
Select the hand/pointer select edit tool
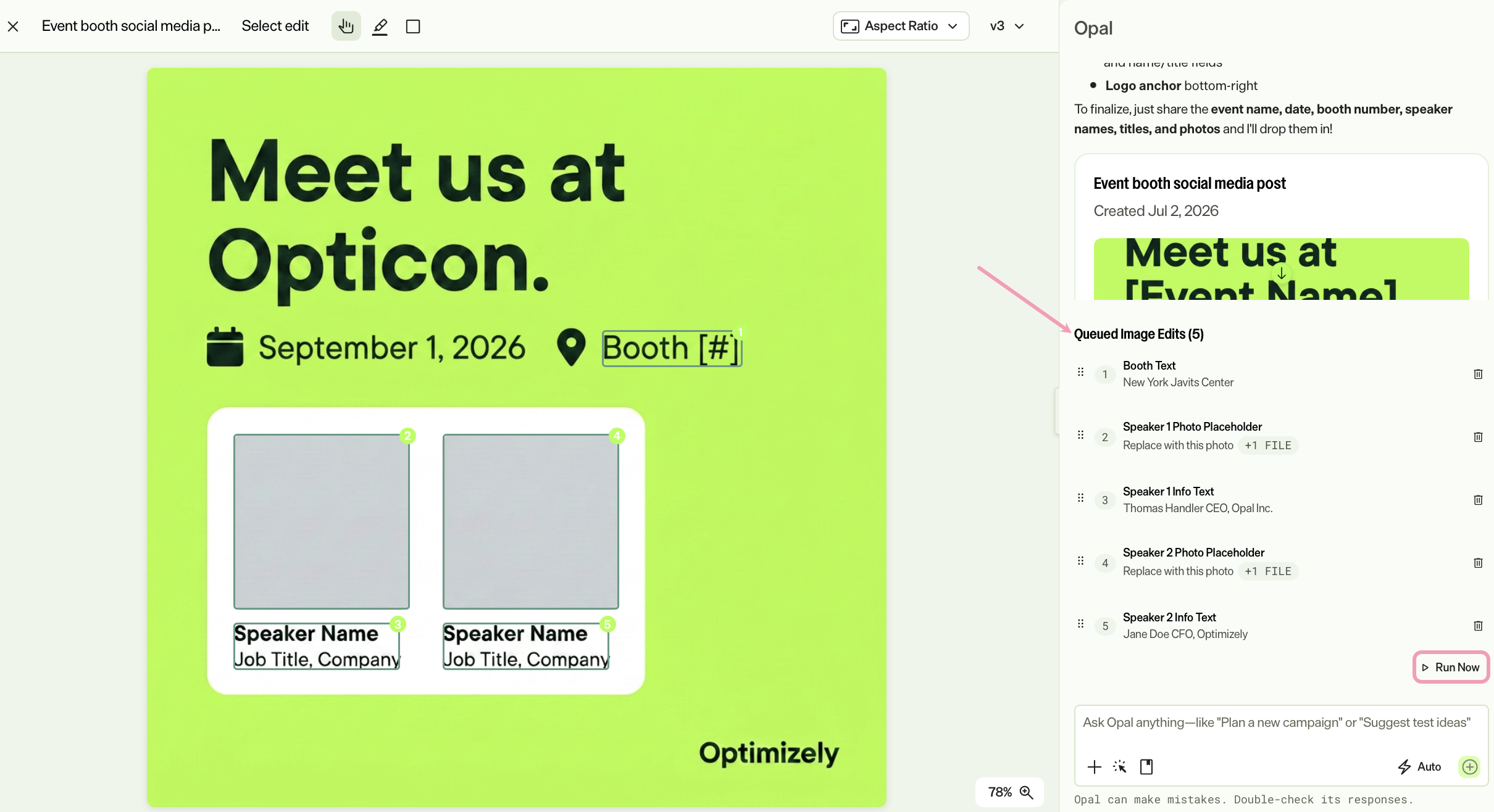pyautogui.click(x=346, y=26)
